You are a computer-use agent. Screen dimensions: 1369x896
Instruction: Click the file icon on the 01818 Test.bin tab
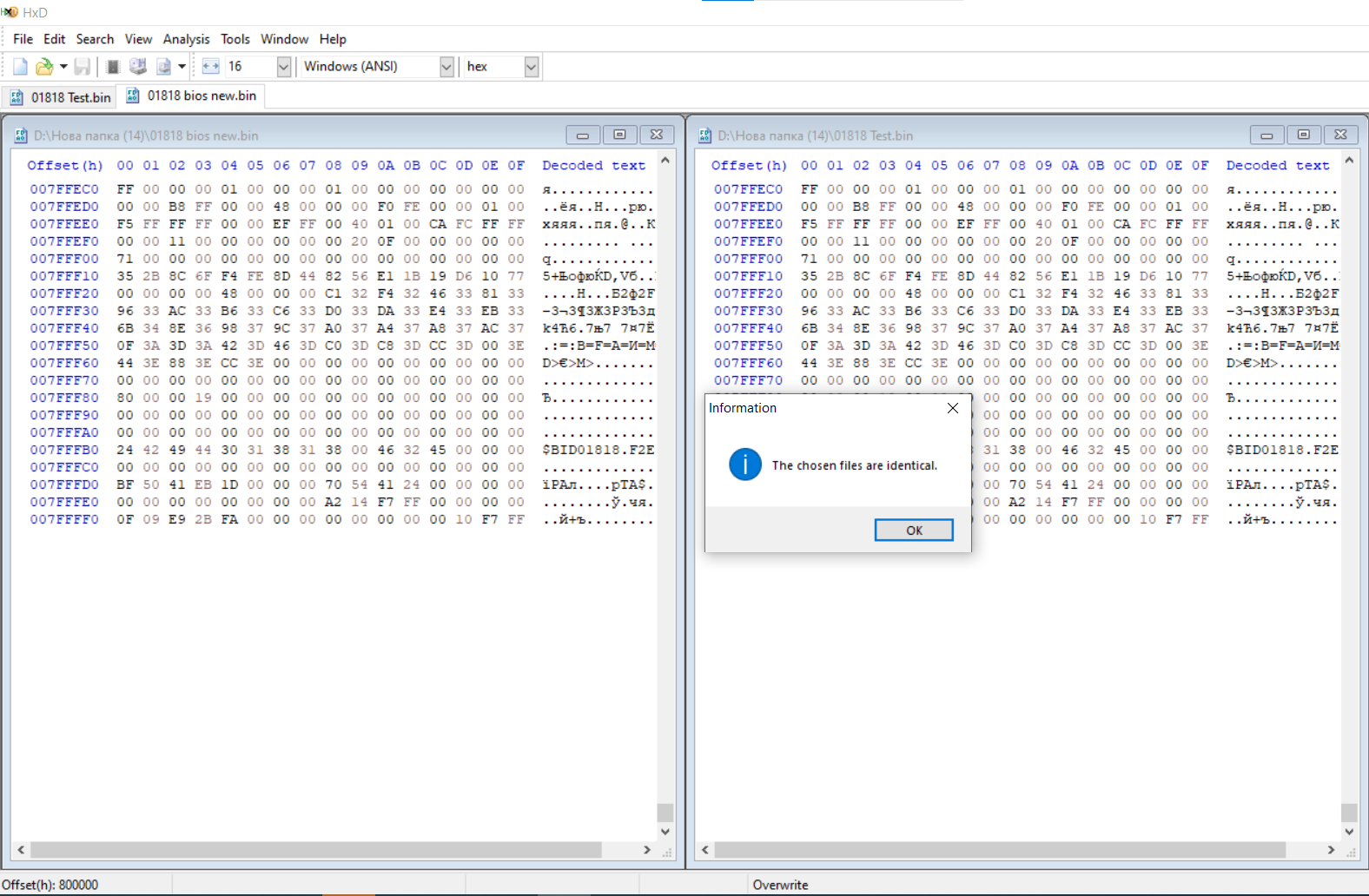pos(17,97)
